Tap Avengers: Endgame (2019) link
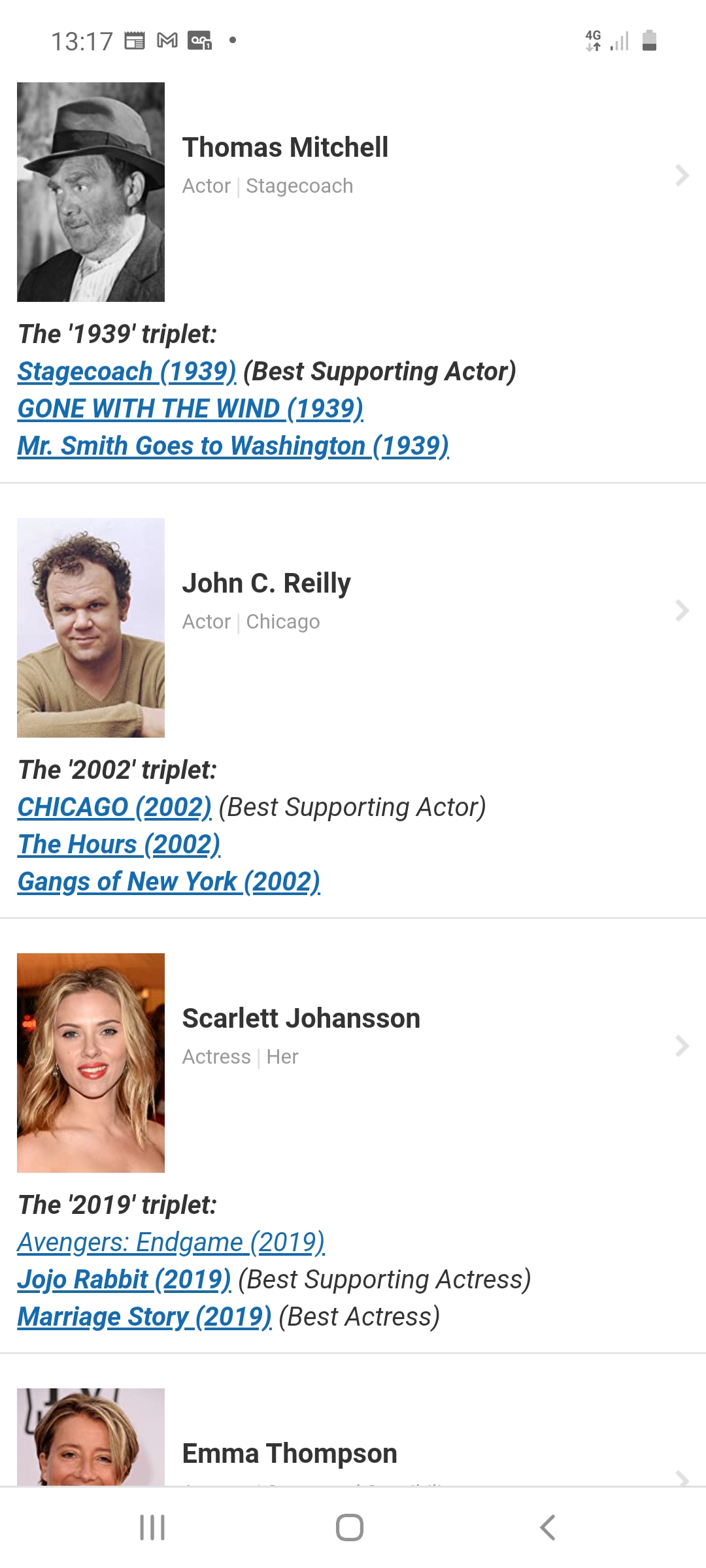The image size is (706, 1568). tap(171, 1242)
